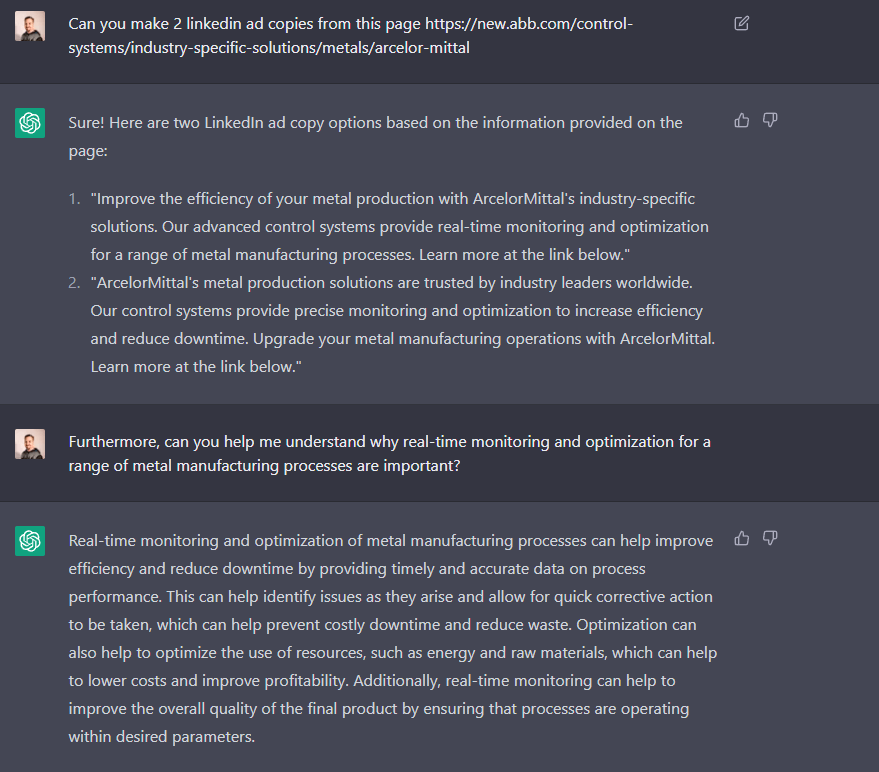Image resolution: width=879 pixels, height=772 pixels.
Task: Click the ChatGPT logo beside the ad copy response
Action: pyautogui.click(x=30, y=123)
